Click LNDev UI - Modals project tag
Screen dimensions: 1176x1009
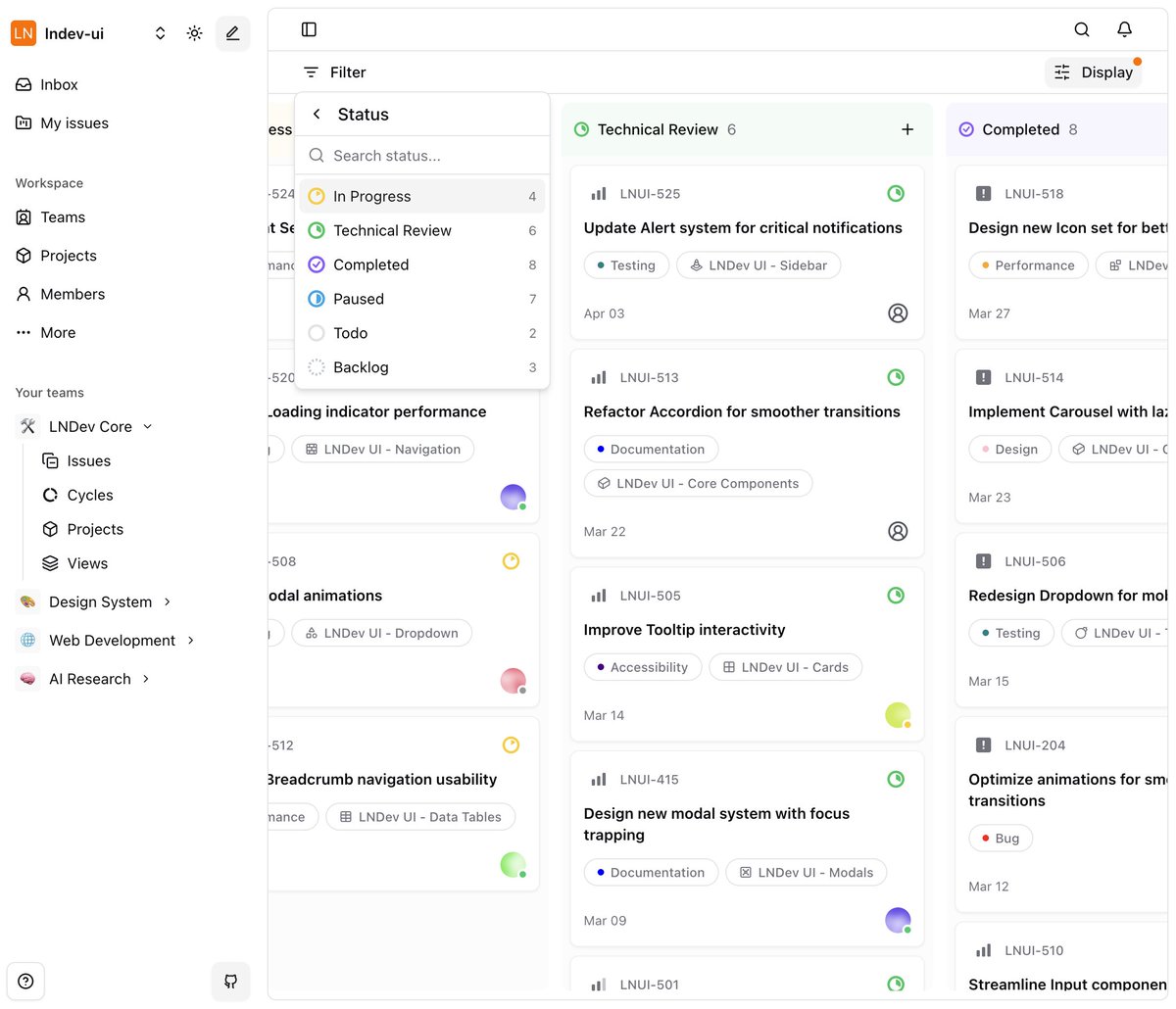coord(807,873)
